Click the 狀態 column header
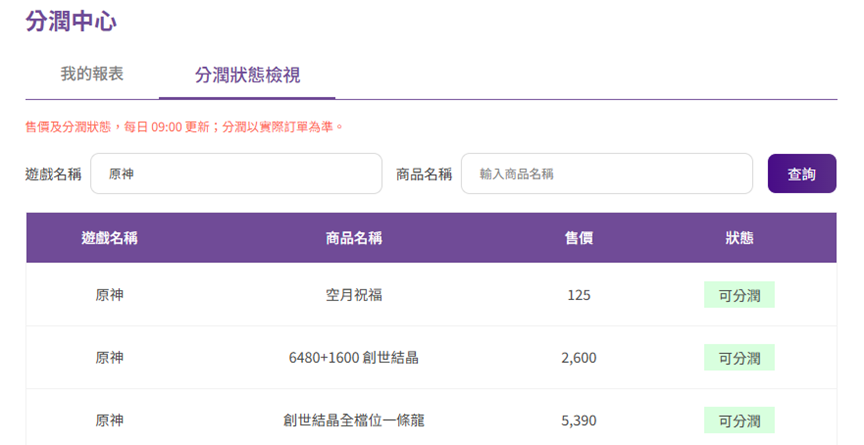This screenshot has height=445, width=864. click(x=739, y=238)
